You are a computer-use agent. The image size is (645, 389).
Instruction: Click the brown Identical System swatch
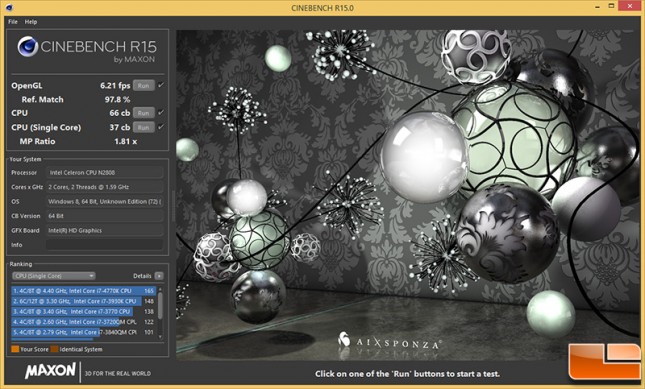pyautogui.click(x=54, y=349)
